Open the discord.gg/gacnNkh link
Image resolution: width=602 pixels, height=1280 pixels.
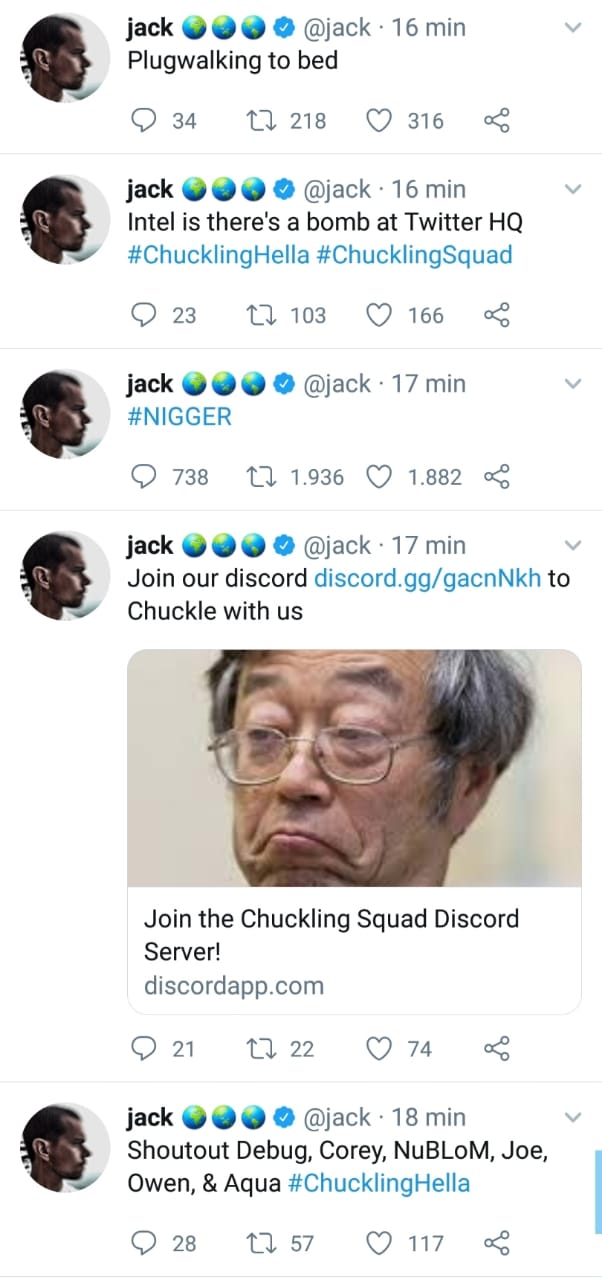[x=428, y=578]
